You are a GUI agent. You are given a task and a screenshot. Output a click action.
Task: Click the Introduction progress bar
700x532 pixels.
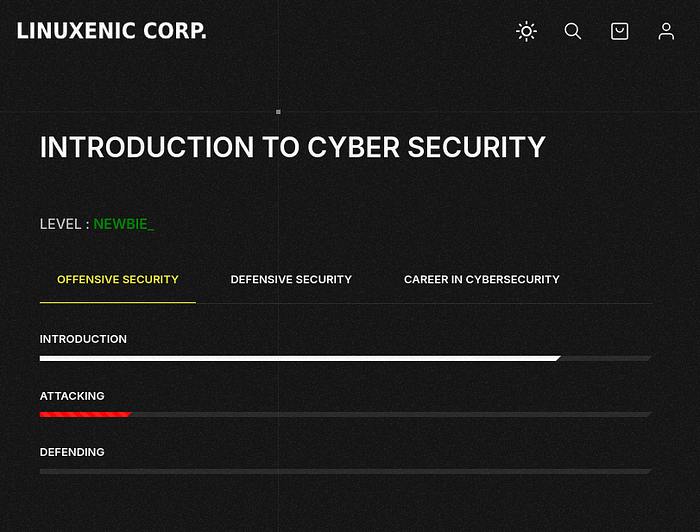point(346,358)
